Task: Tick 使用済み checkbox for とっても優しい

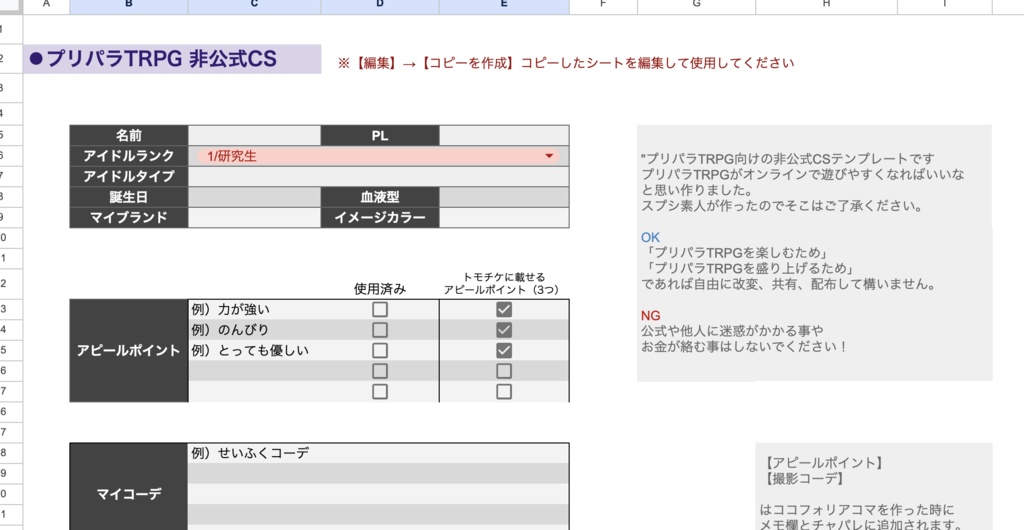Action: tap(379, 351)
